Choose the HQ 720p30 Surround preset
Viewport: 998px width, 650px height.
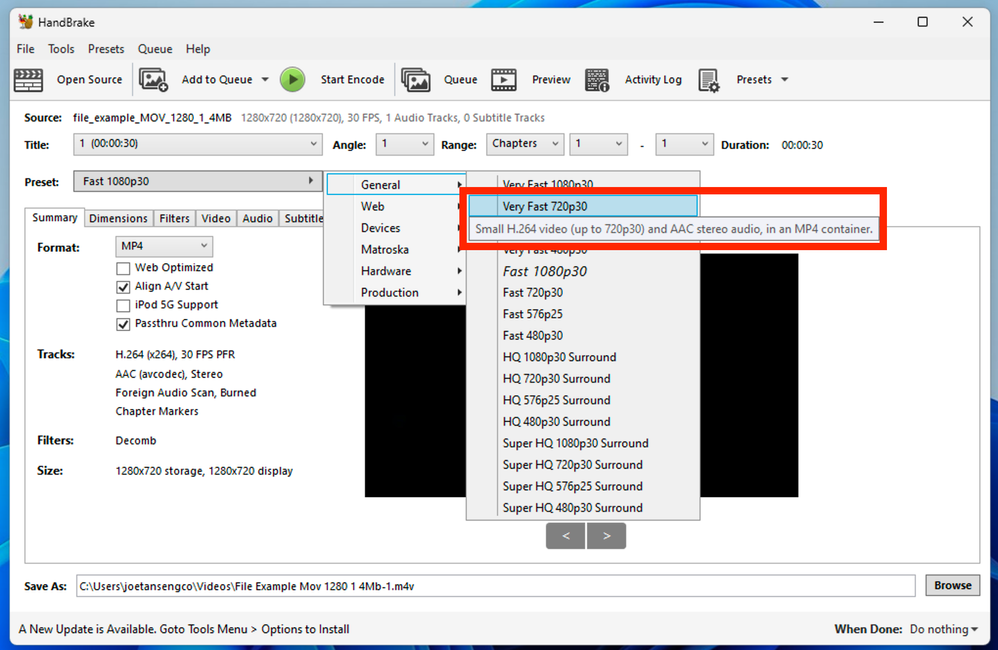(583, 379)
